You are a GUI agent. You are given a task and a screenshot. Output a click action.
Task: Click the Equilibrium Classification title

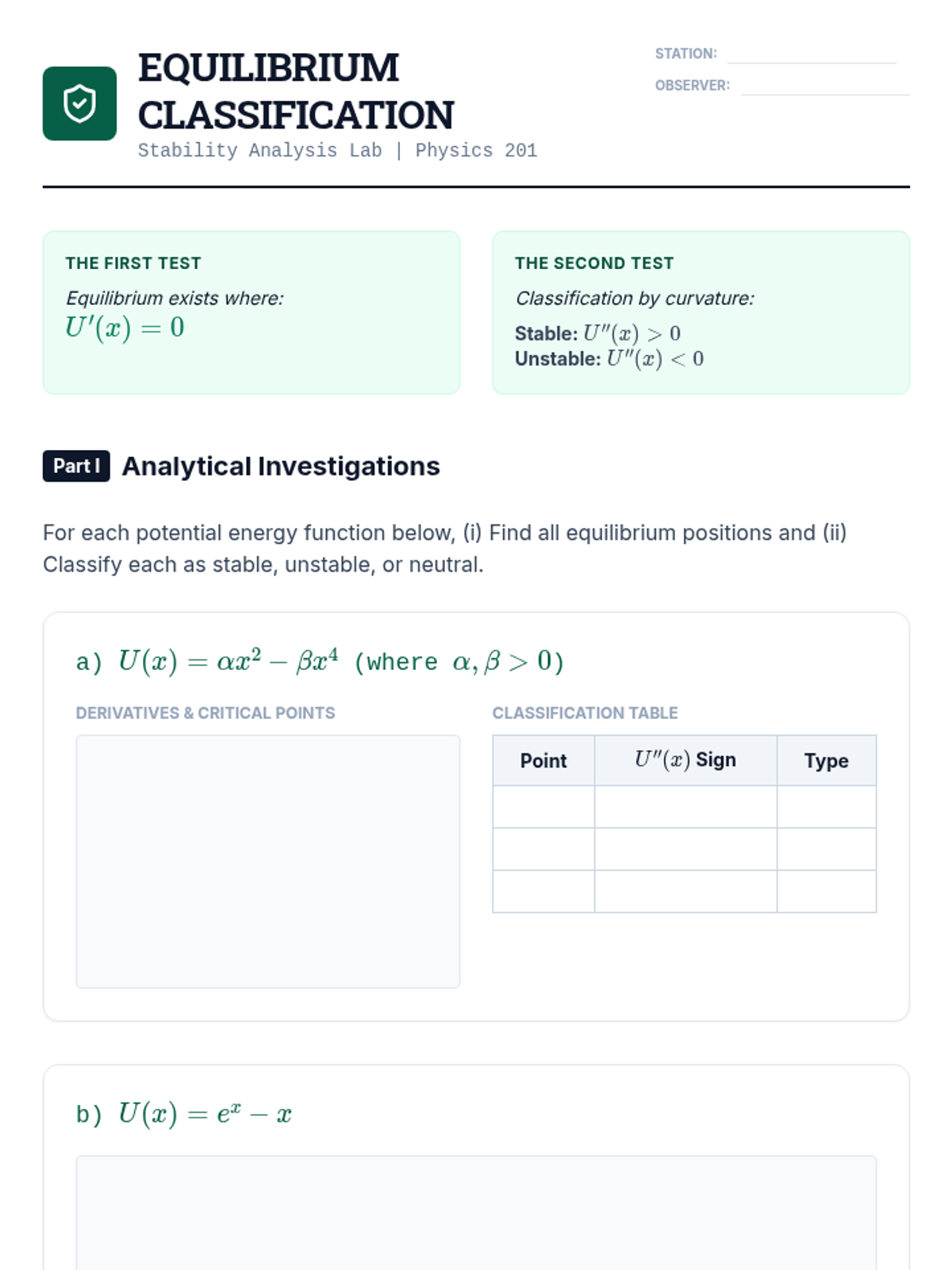295,91
